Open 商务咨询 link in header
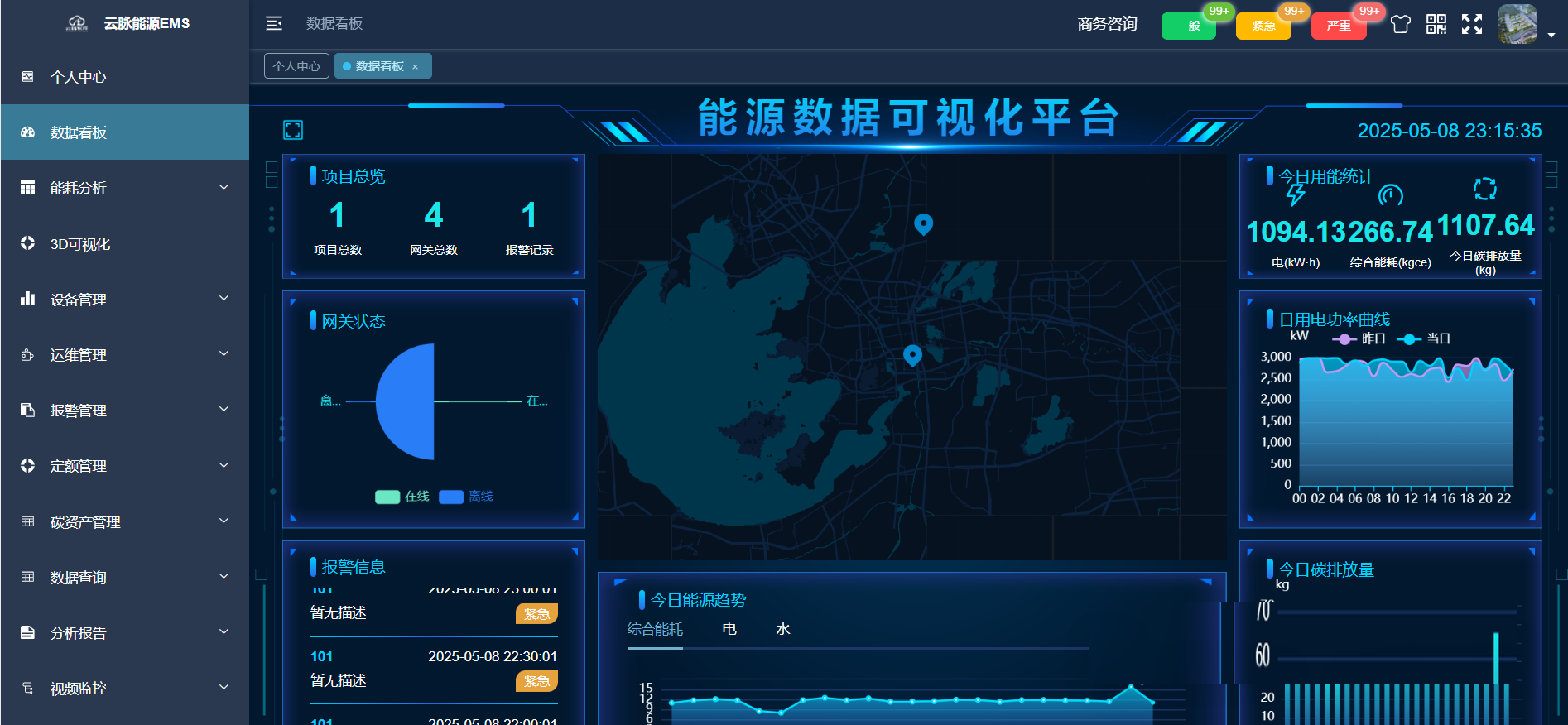This screenshot has width=1568, height=725. (x=1108, y=24)
